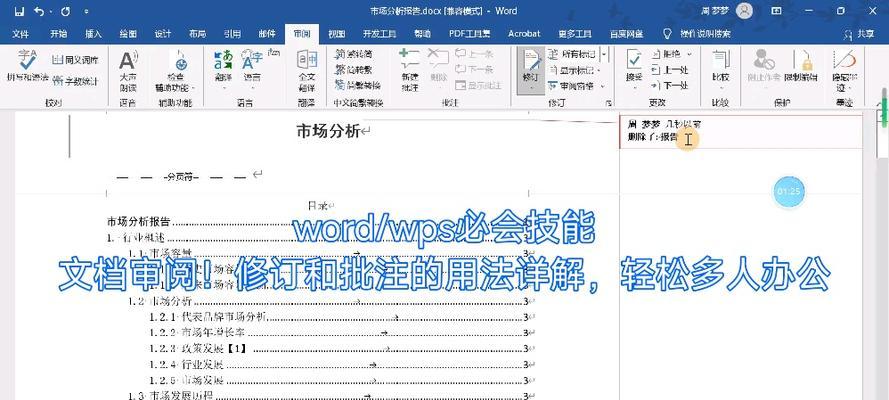Open the 文件 file menu
The height and width of the screenshot is (400, 889).
(x=20, y=34)
